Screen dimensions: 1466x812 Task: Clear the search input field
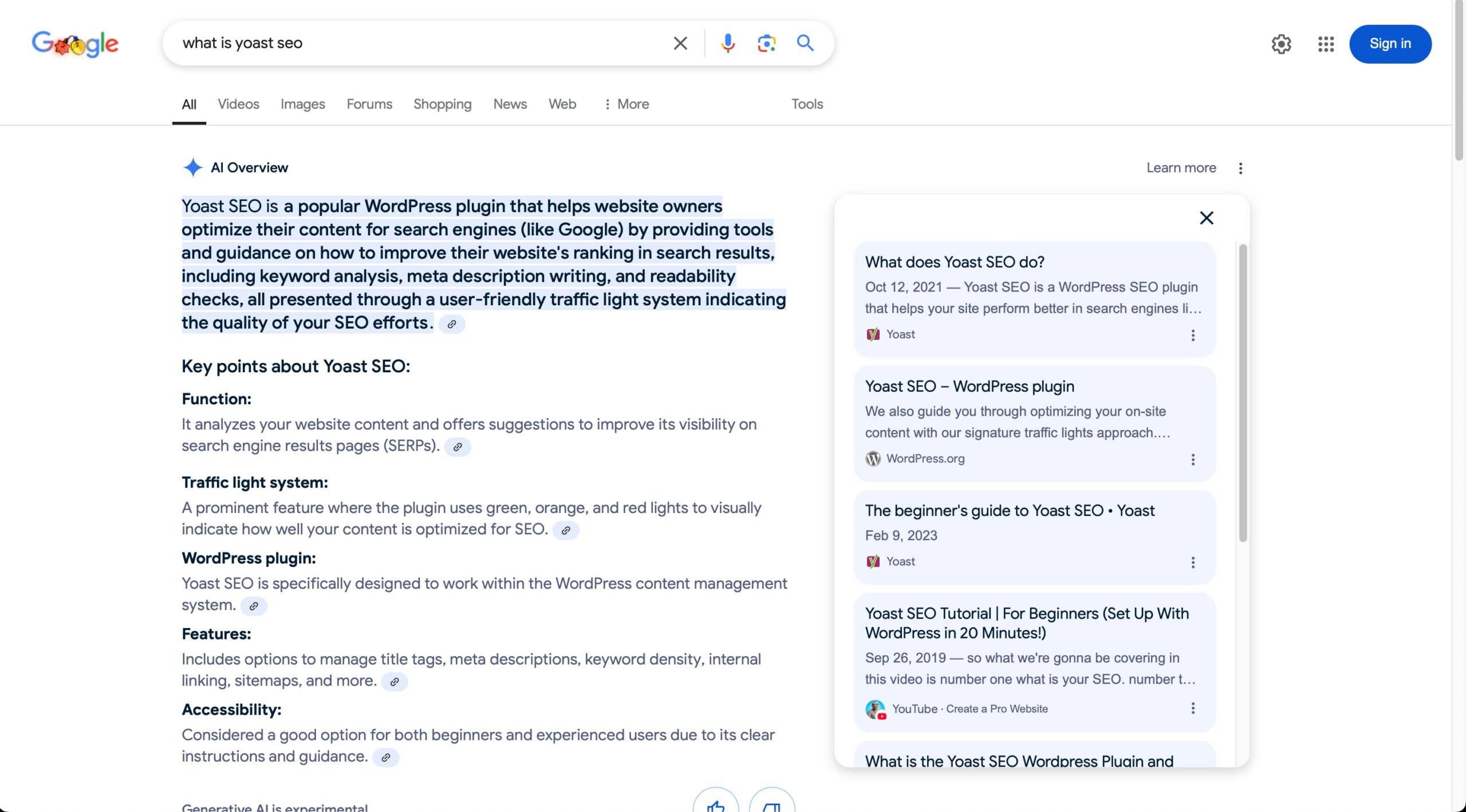[x=679, y=43]
